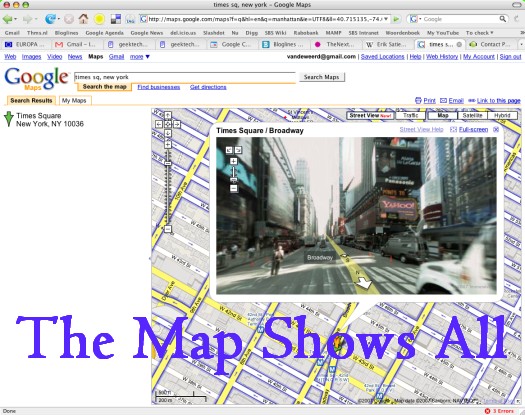Click the Search Maps button
Screen dimensions: 525x415
[321, 77]
